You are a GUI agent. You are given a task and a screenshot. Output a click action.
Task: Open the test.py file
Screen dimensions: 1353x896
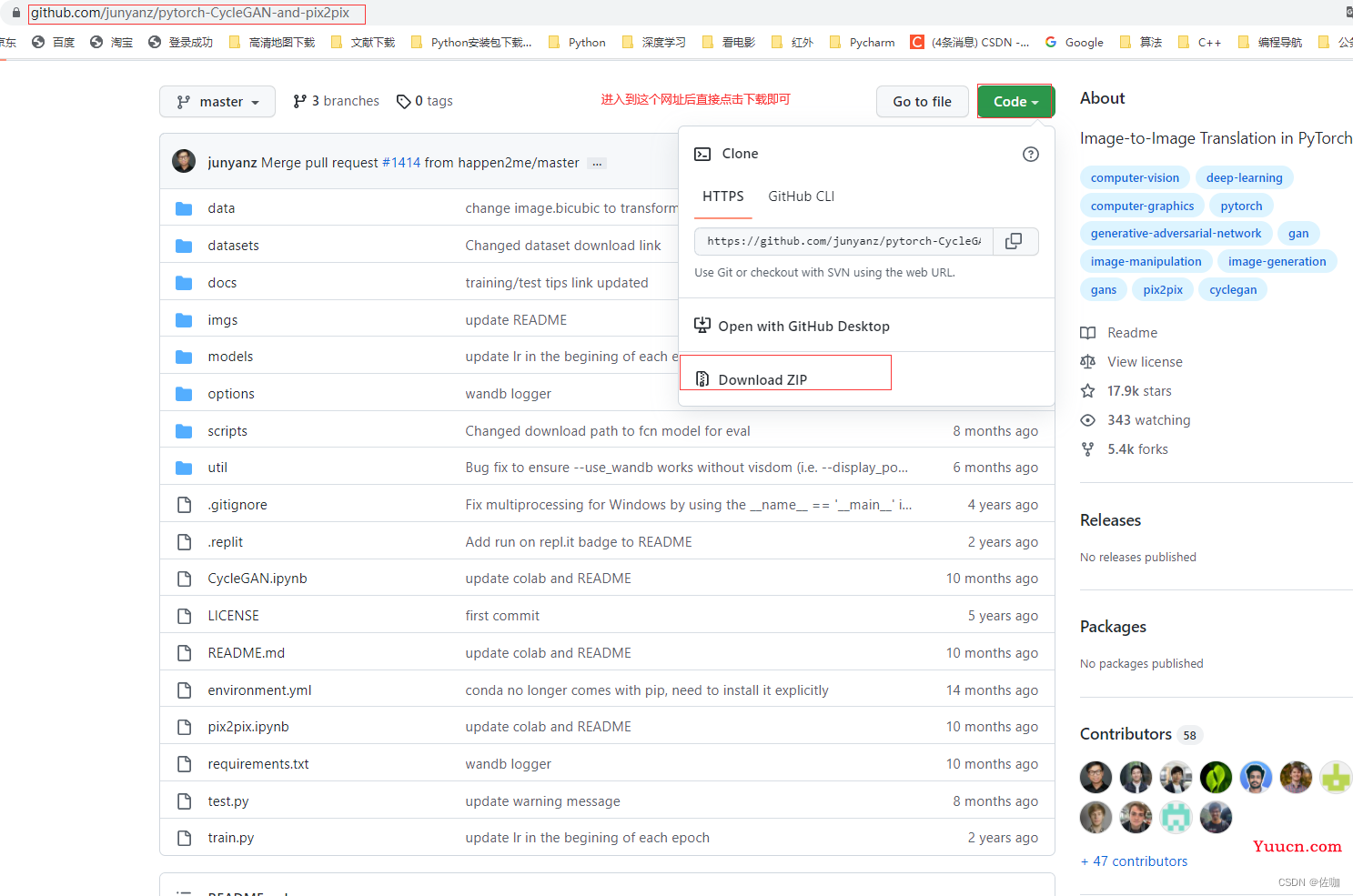227,801
